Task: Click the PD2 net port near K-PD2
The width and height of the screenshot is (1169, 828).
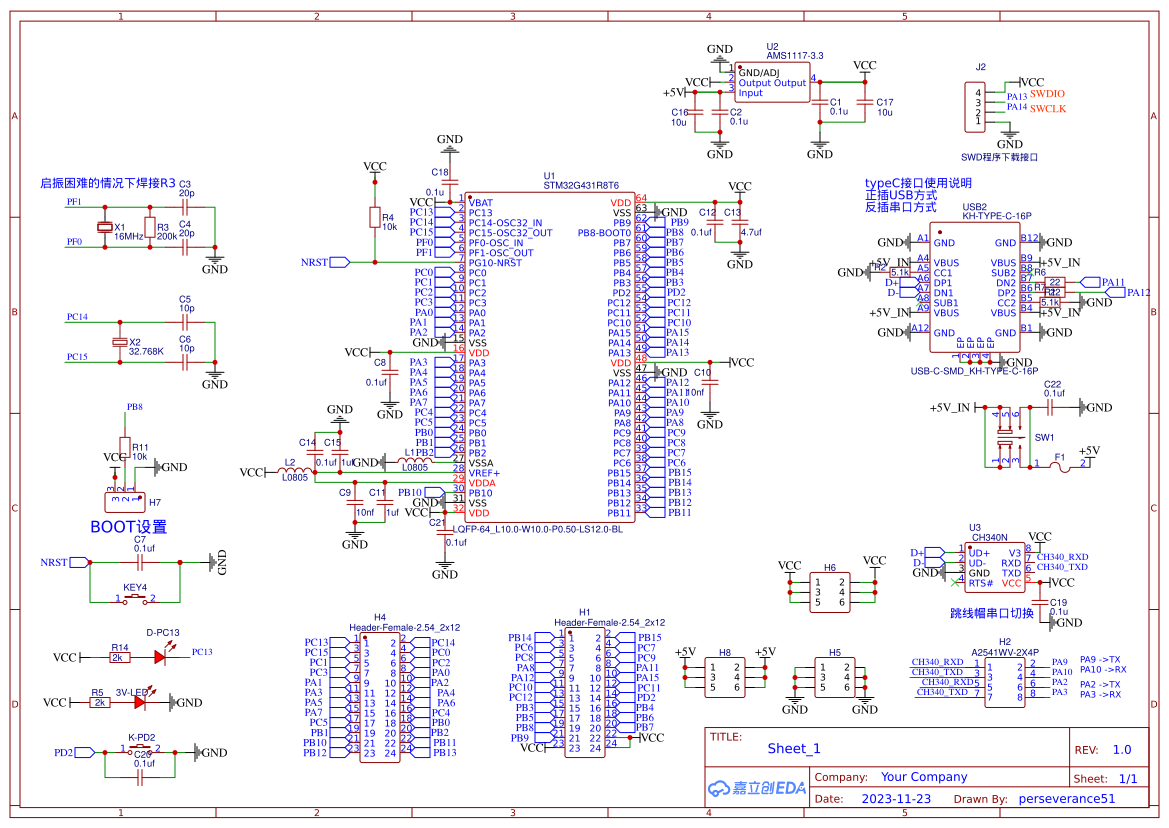Action: 85,753
